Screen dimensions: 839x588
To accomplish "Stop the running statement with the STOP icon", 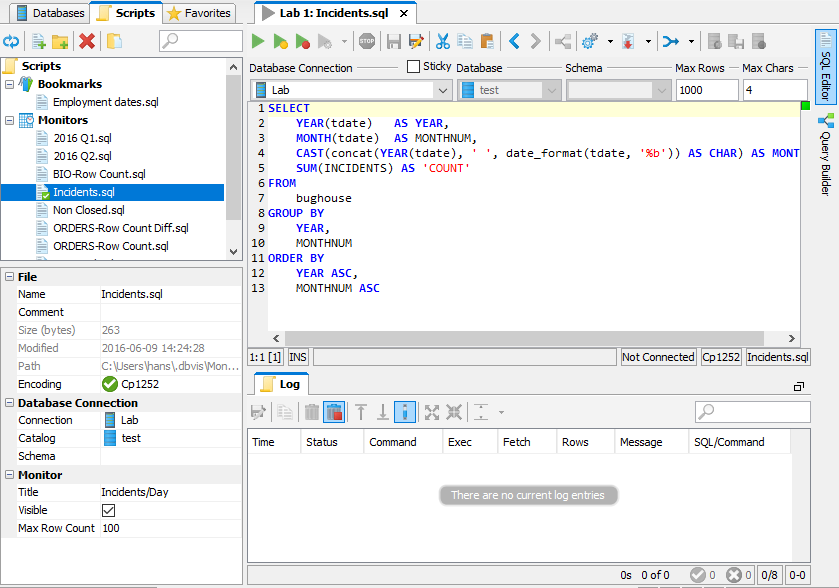I will pyautogui.click(x=367, y=41).
